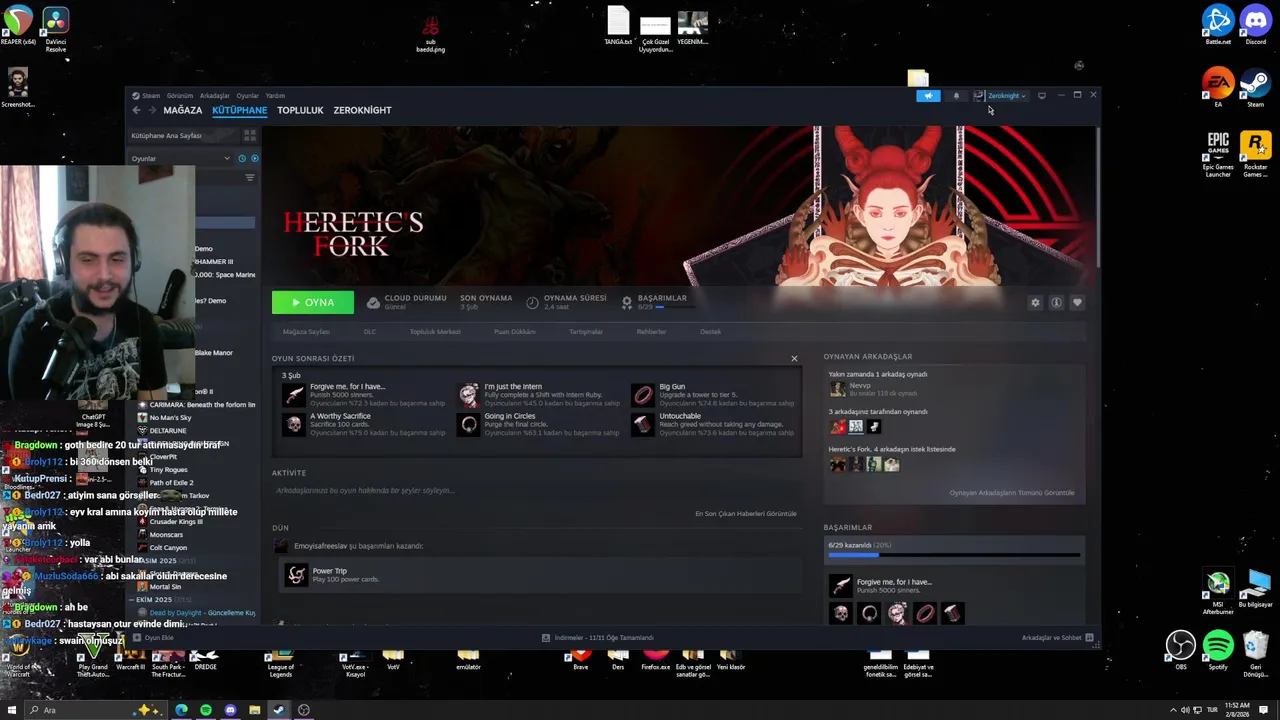
Task: Open Nevvp friend avatar
Action: click(x=837, y=389)
